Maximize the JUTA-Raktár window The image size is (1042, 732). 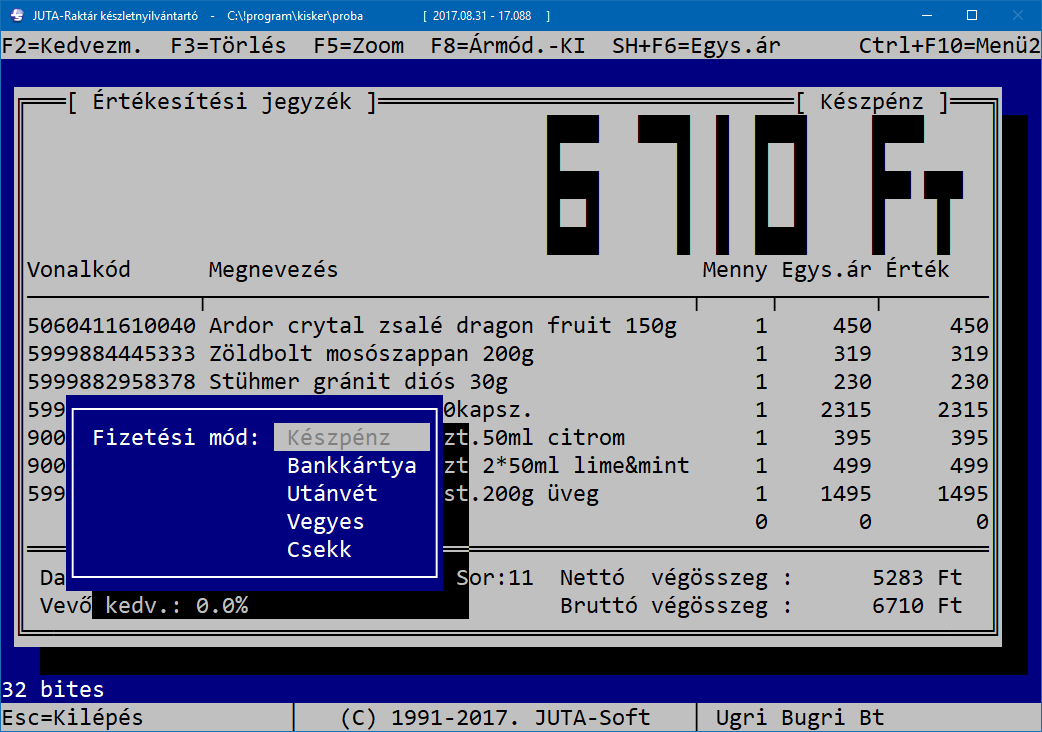(x=972, y=16)
